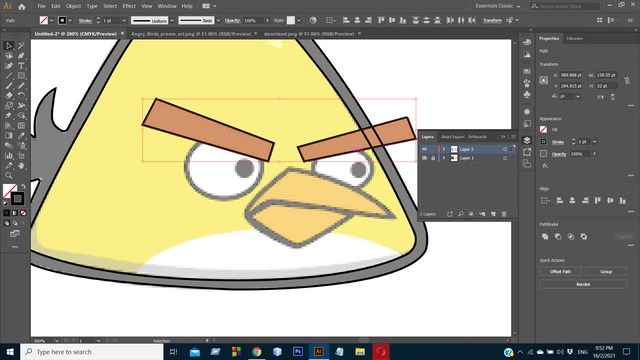Click Fill swatch in Appearance section

click(544, 129)
